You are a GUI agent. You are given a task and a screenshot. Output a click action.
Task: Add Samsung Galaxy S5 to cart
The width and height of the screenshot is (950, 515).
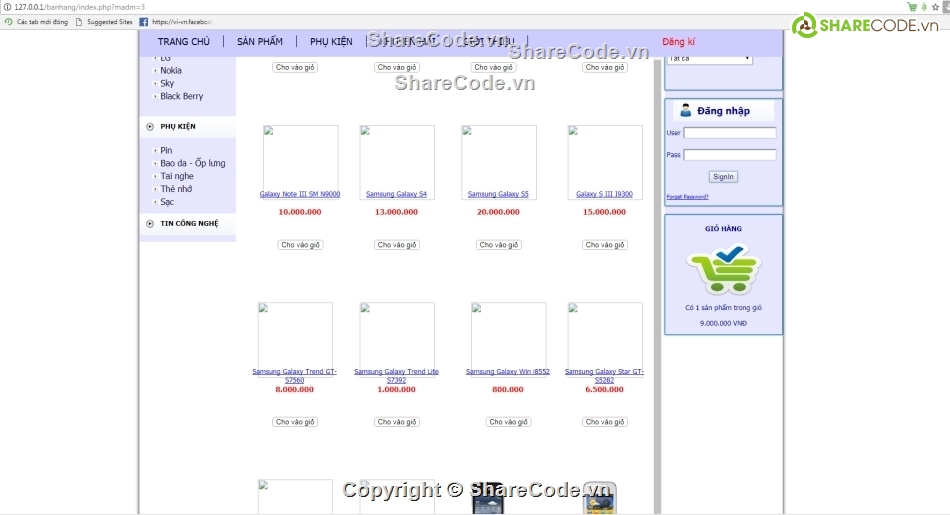click(x=499, y=245)
